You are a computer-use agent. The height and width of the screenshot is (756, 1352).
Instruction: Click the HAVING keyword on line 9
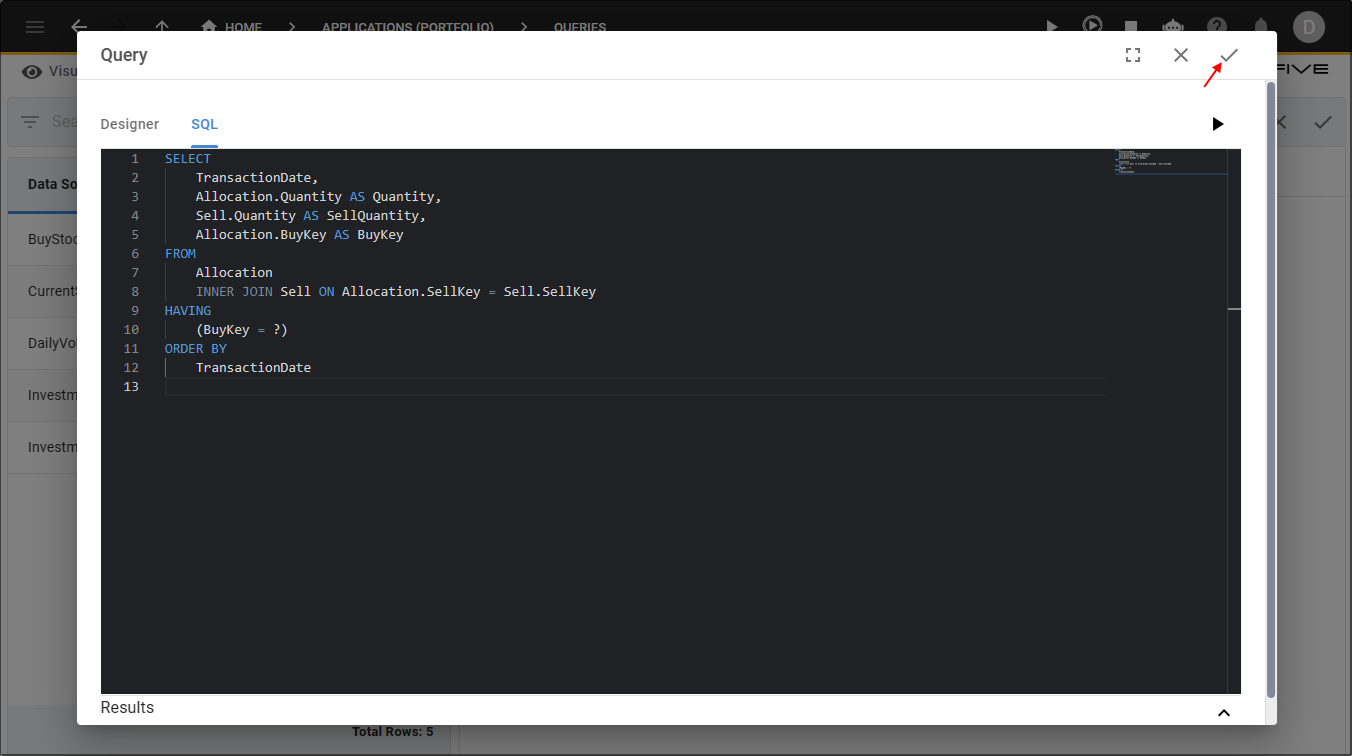(188, 311)
